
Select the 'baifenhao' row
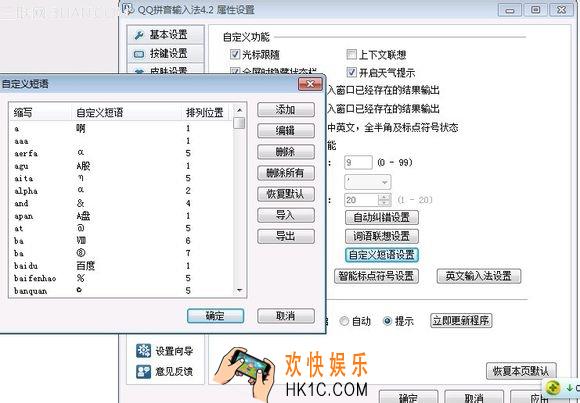click(122, 278)
